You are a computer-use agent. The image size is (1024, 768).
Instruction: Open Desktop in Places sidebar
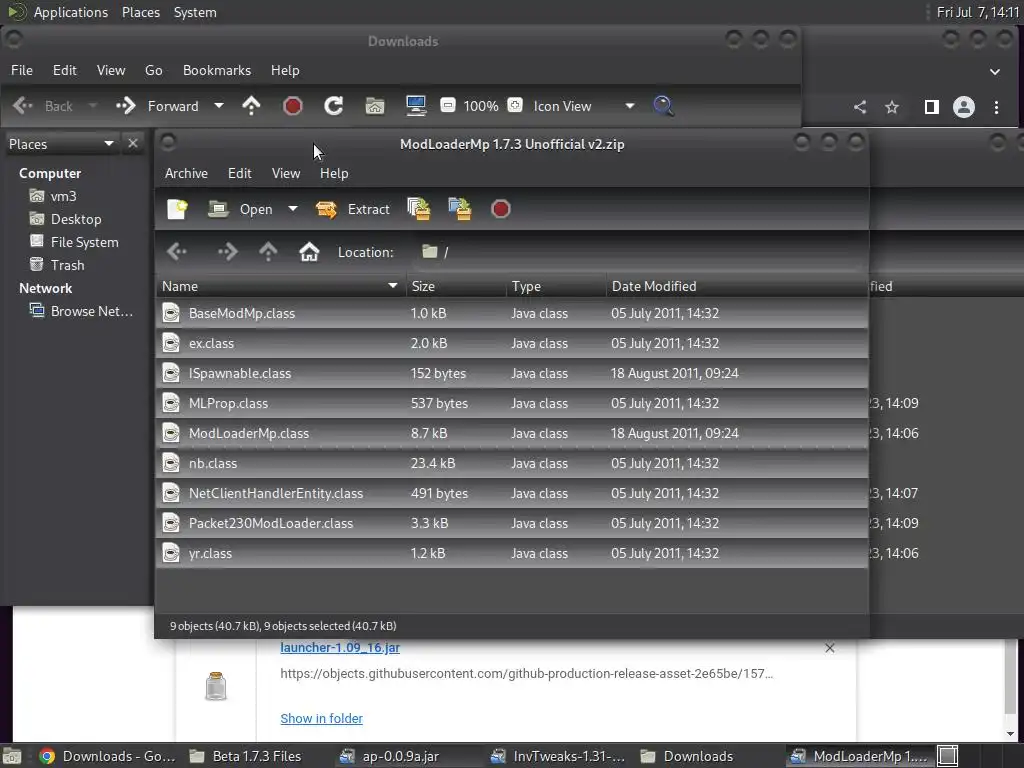[66, 219]
